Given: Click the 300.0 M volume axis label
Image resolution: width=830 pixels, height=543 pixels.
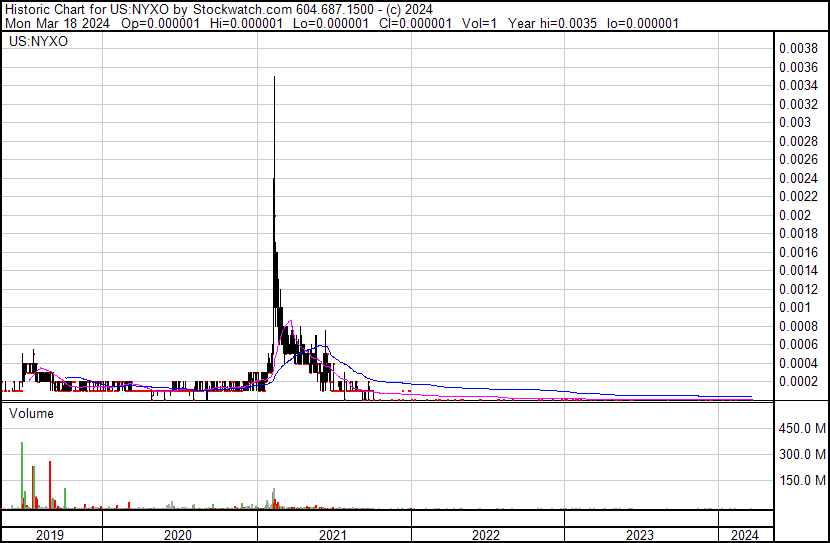Looking at the screenshot, I should pyautogui.click(x=802, y=454).
